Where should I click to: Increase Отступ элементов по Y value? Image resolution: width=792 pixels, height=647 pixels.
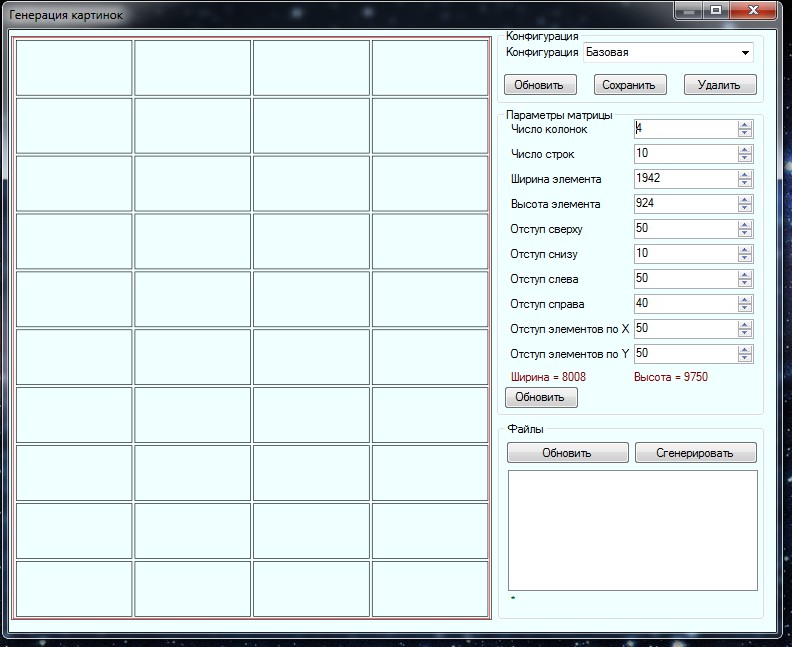click(x=745, y=350)
